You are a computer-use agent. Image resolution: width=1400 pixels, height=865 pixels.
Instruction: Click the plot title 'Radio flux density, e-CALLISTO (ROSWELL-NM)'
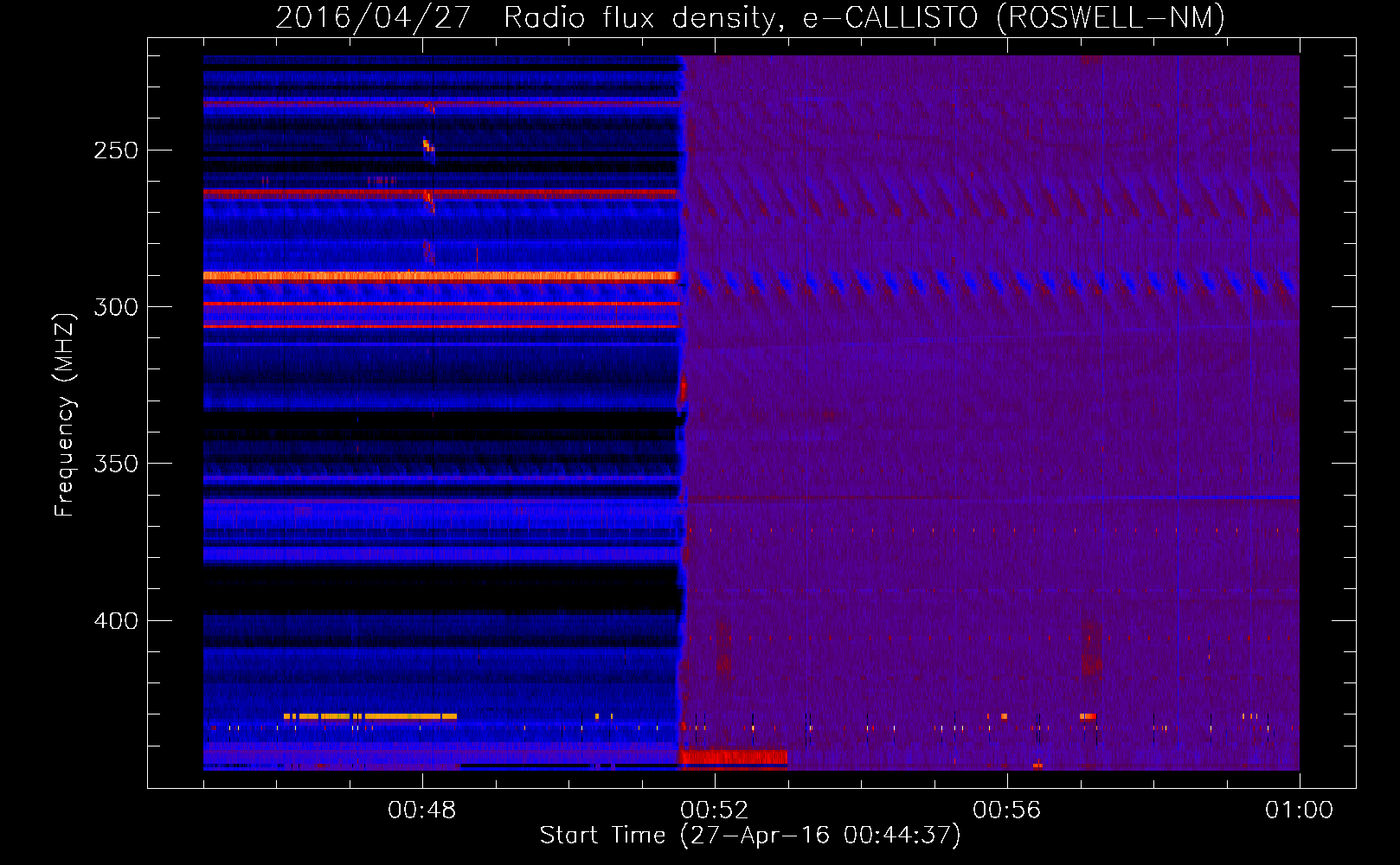864,18
